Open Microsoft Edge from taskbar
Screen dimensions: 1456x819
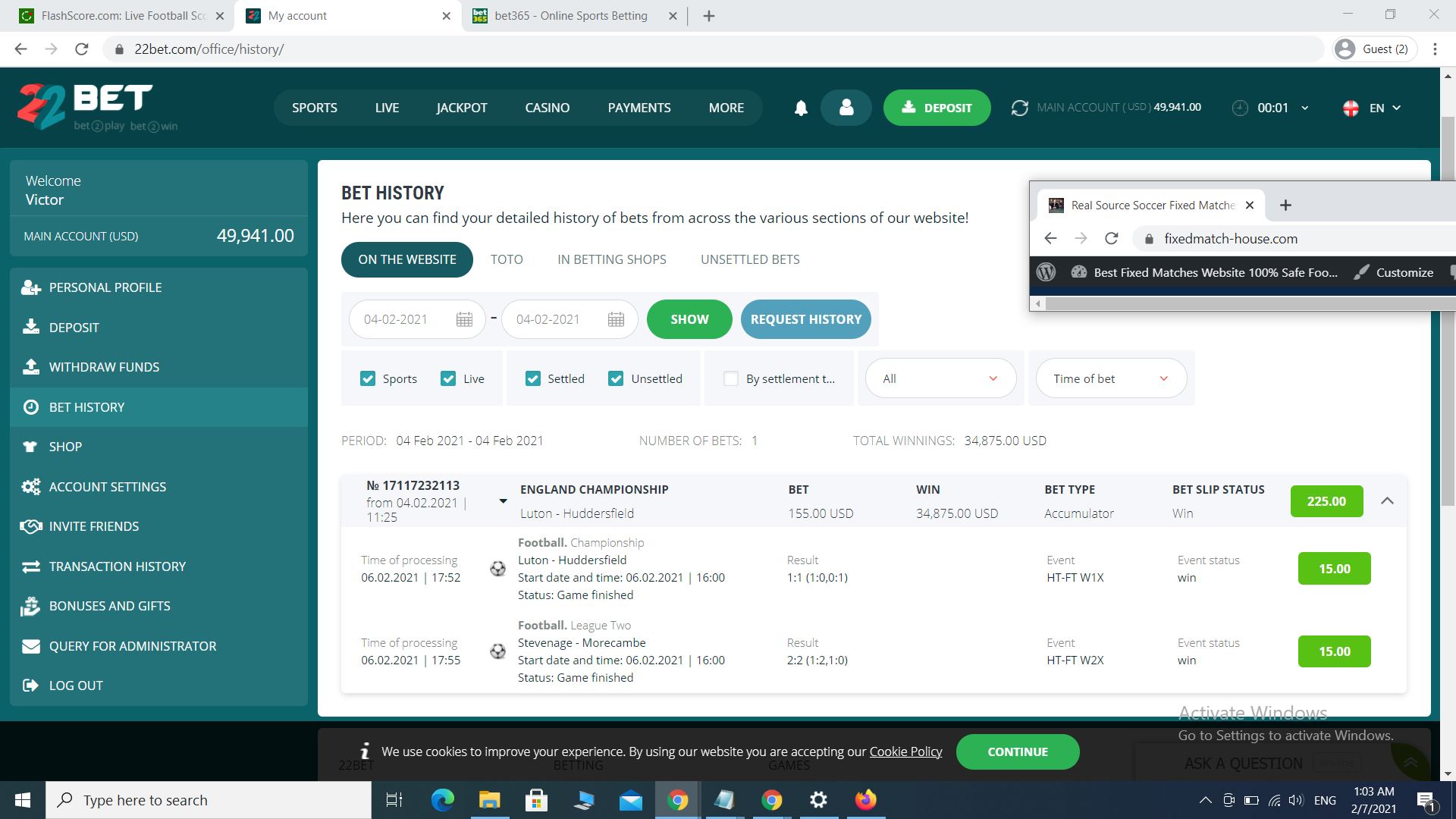click(443, 800)
